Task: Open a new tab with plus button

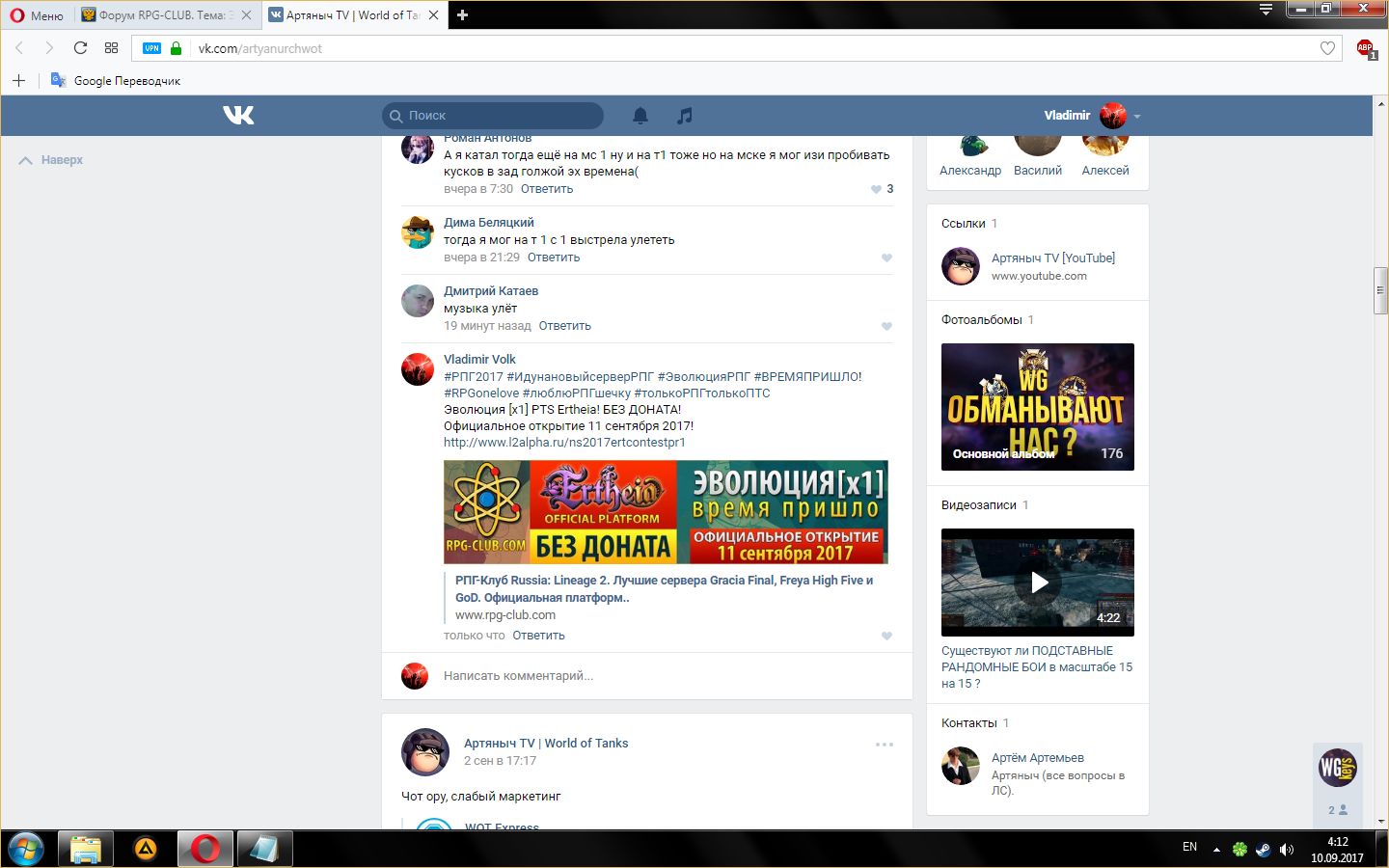Action: click(x=462, y=15)
